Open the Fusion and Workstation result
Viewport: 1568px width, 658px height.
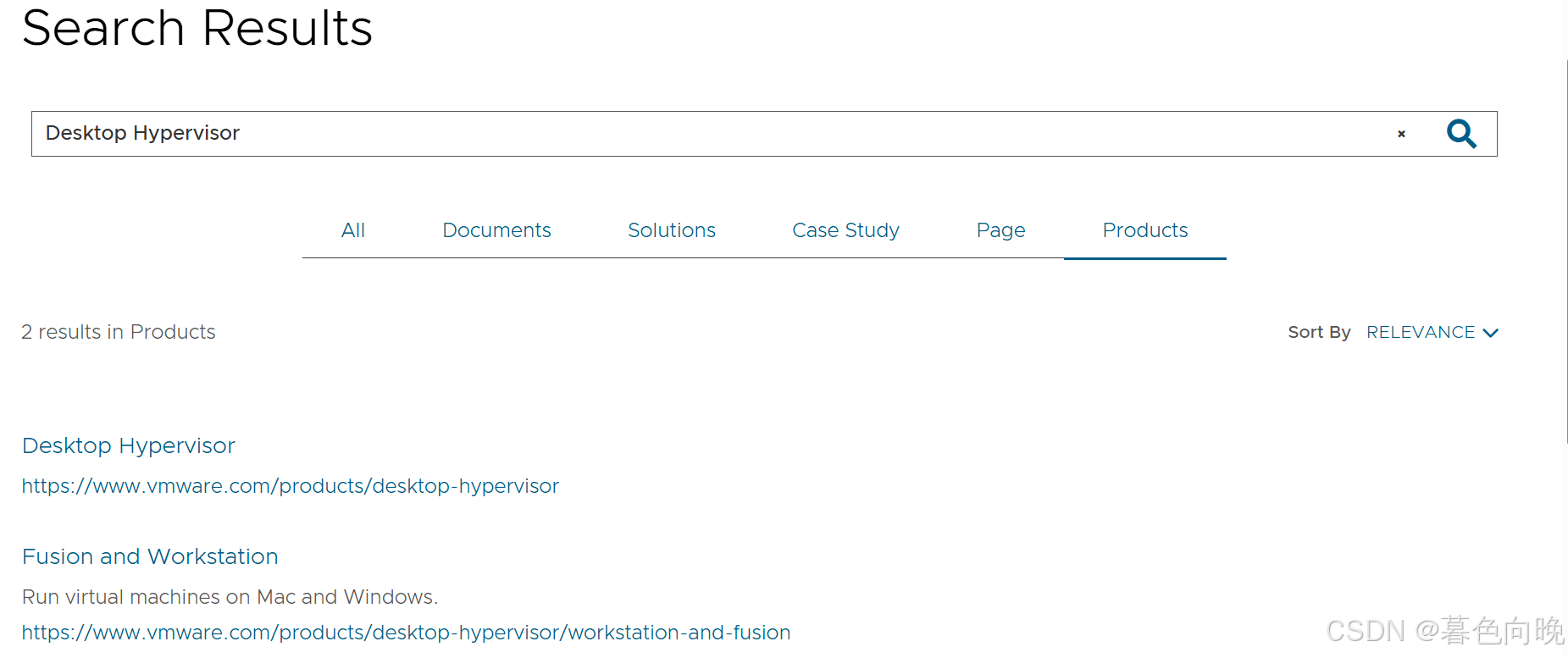coord(150,556)
